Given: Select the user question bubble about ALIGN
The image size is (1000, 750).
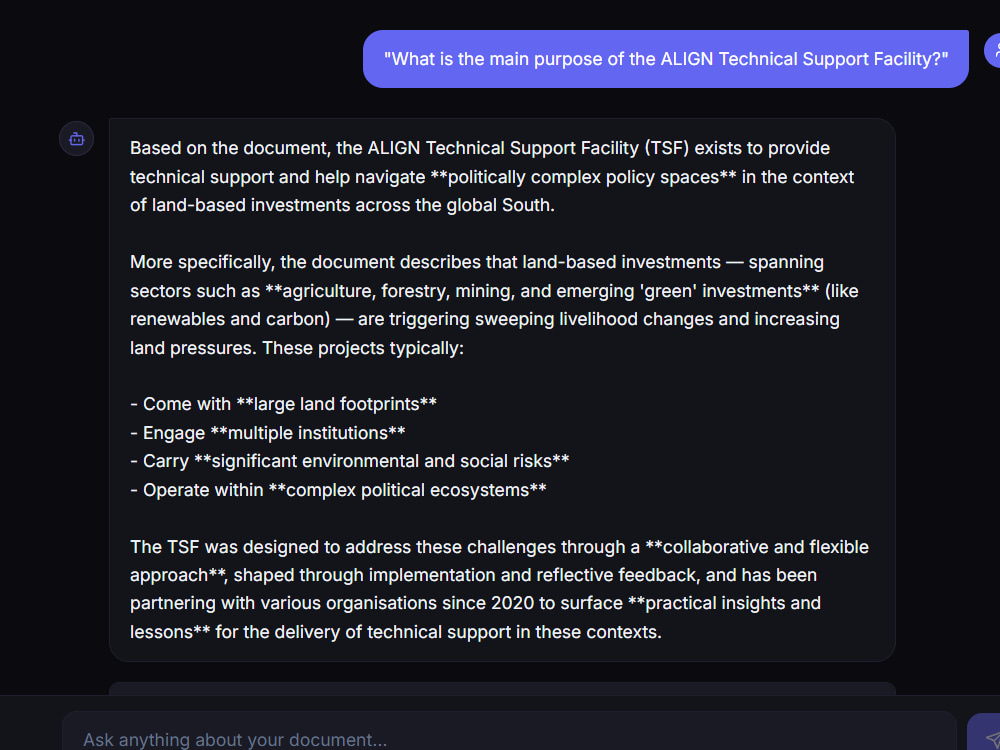Looking at the screenshot, I should [665, 59].
